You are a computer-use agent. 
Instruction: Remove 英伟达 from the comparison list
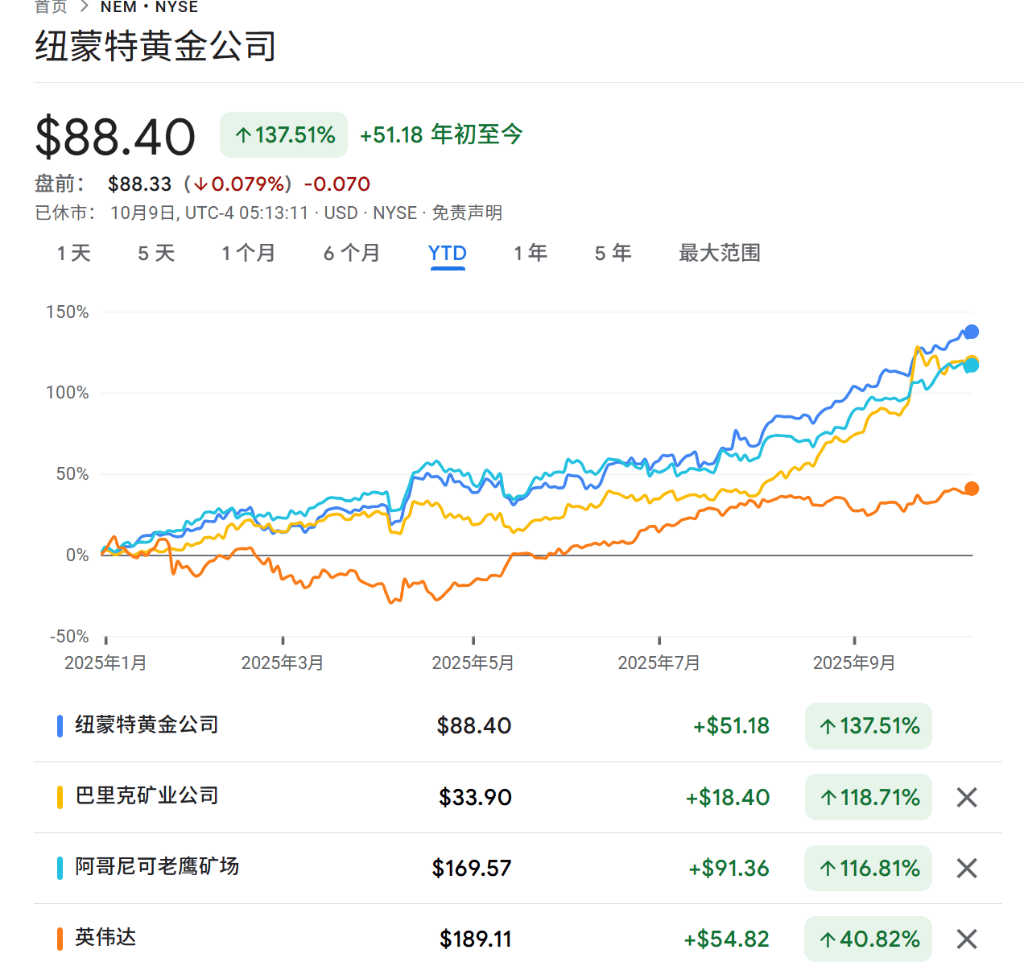click(x=966, y=939)
